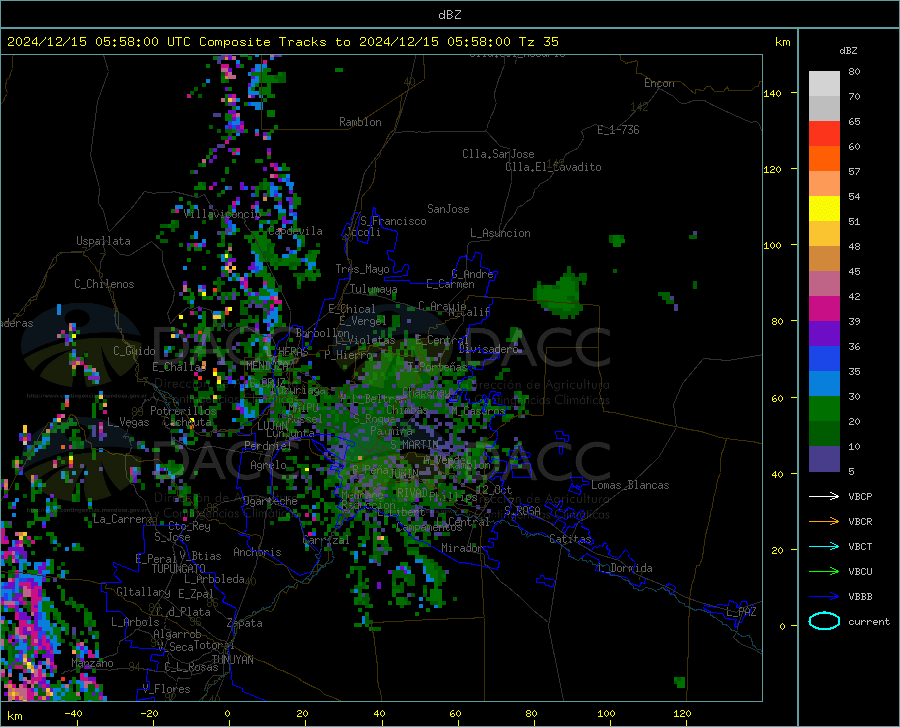Click the 'Manzano' place label
900x727 pixels.
(x=92, y=663)
